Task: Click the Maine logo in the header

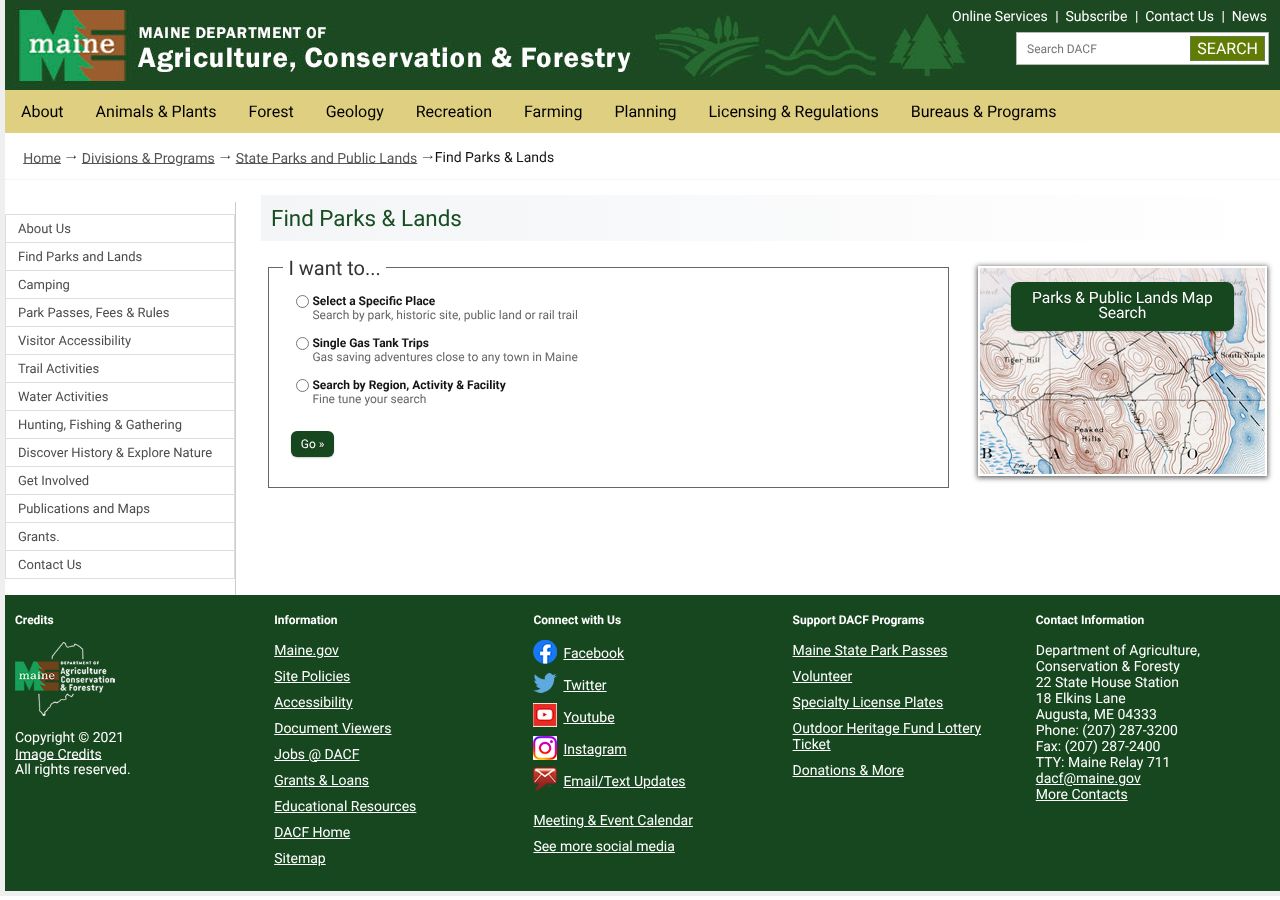Action: (x=72, y=46)
